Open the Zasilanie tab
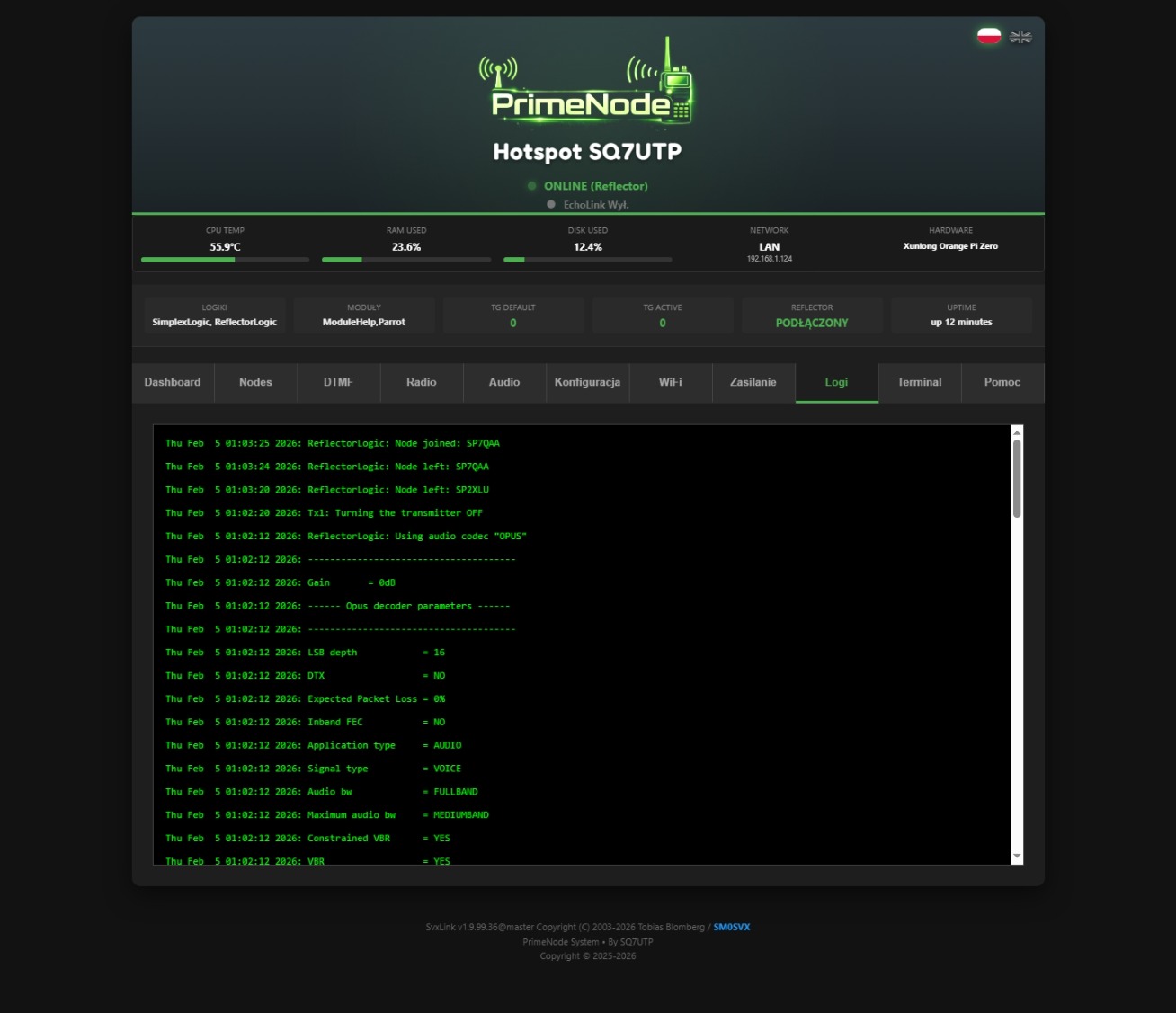The height and width of the screenshot is (1013, 1176). click(753, 383)
